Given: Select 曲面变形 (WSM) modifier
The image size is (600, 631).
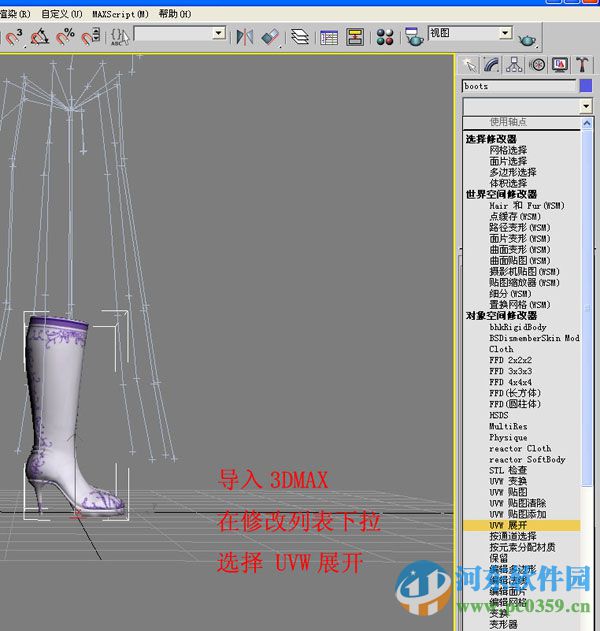Looking at the screenshot, I should pos(520,250).
